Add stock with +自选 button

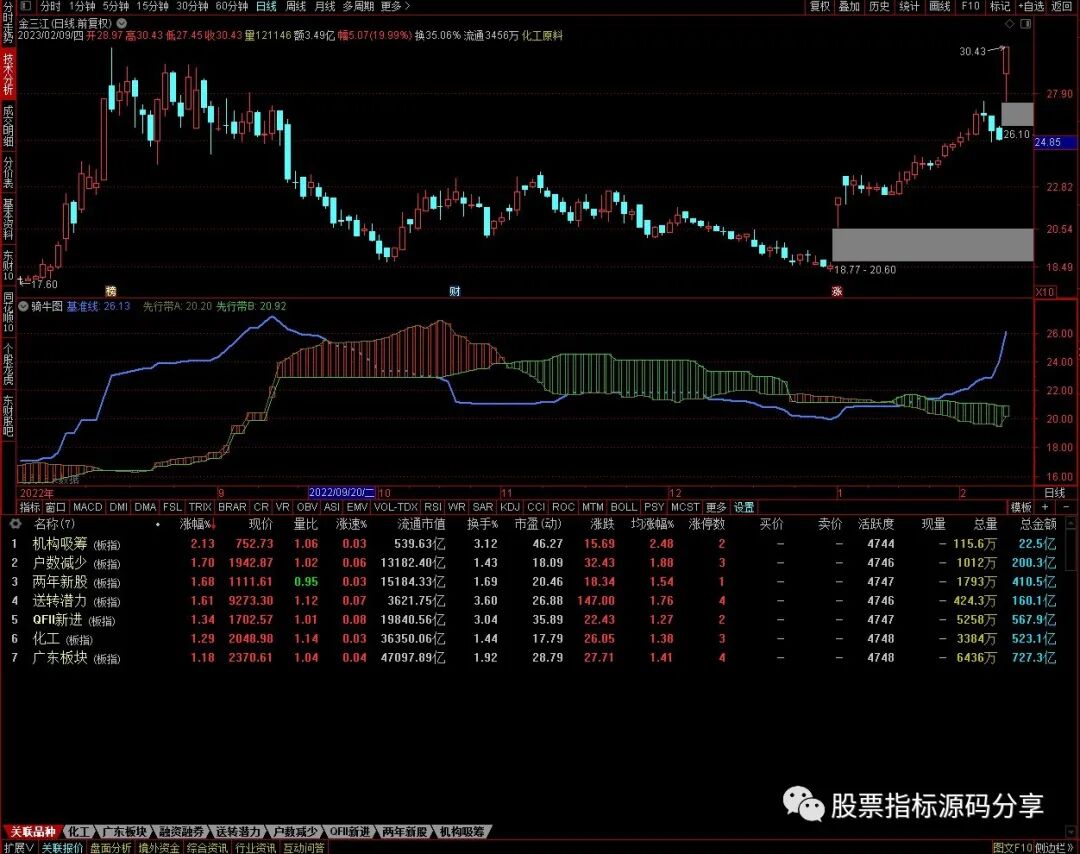point(1031,6)
